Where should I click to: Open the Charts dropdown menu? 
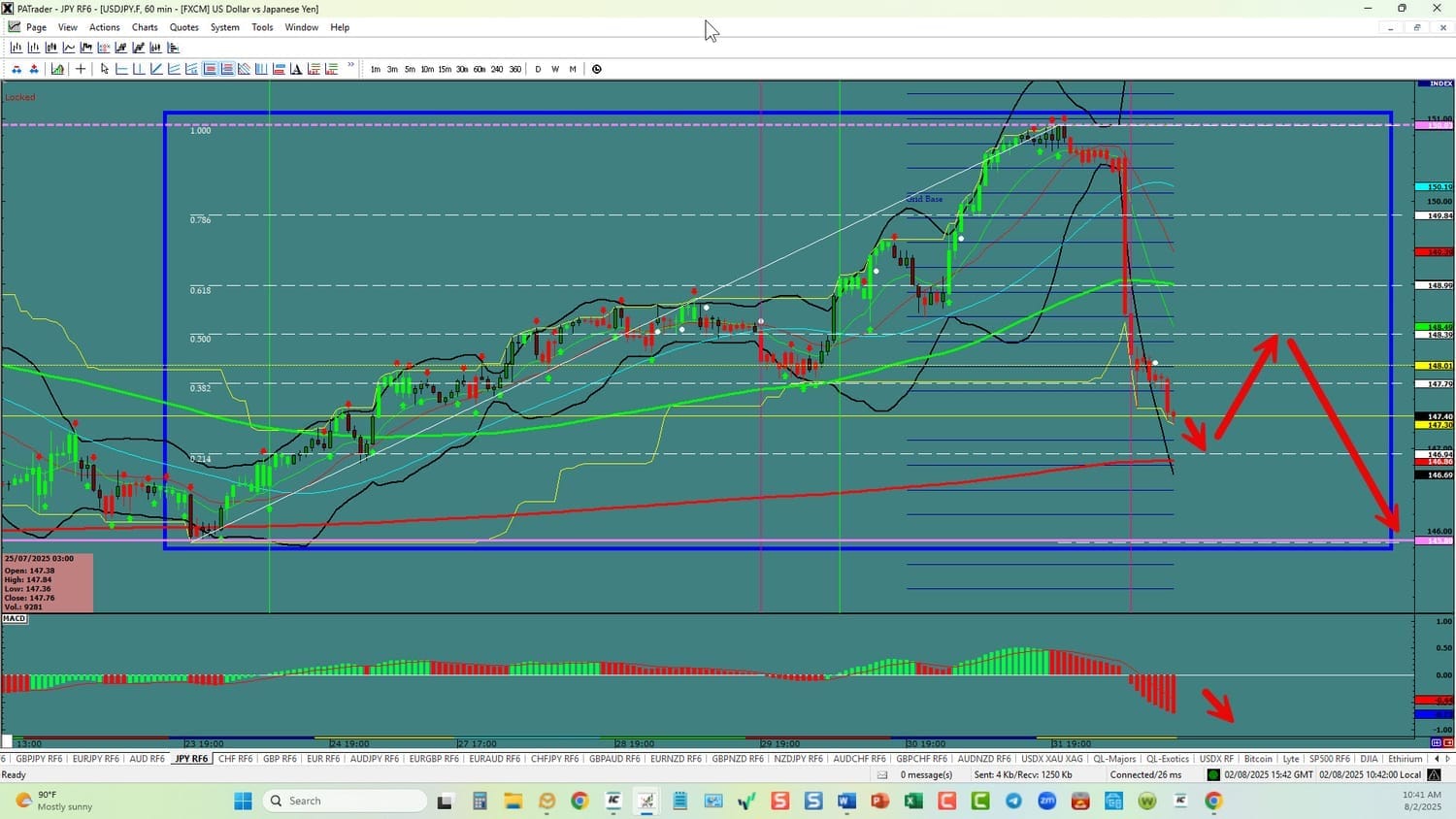[145, 27]
